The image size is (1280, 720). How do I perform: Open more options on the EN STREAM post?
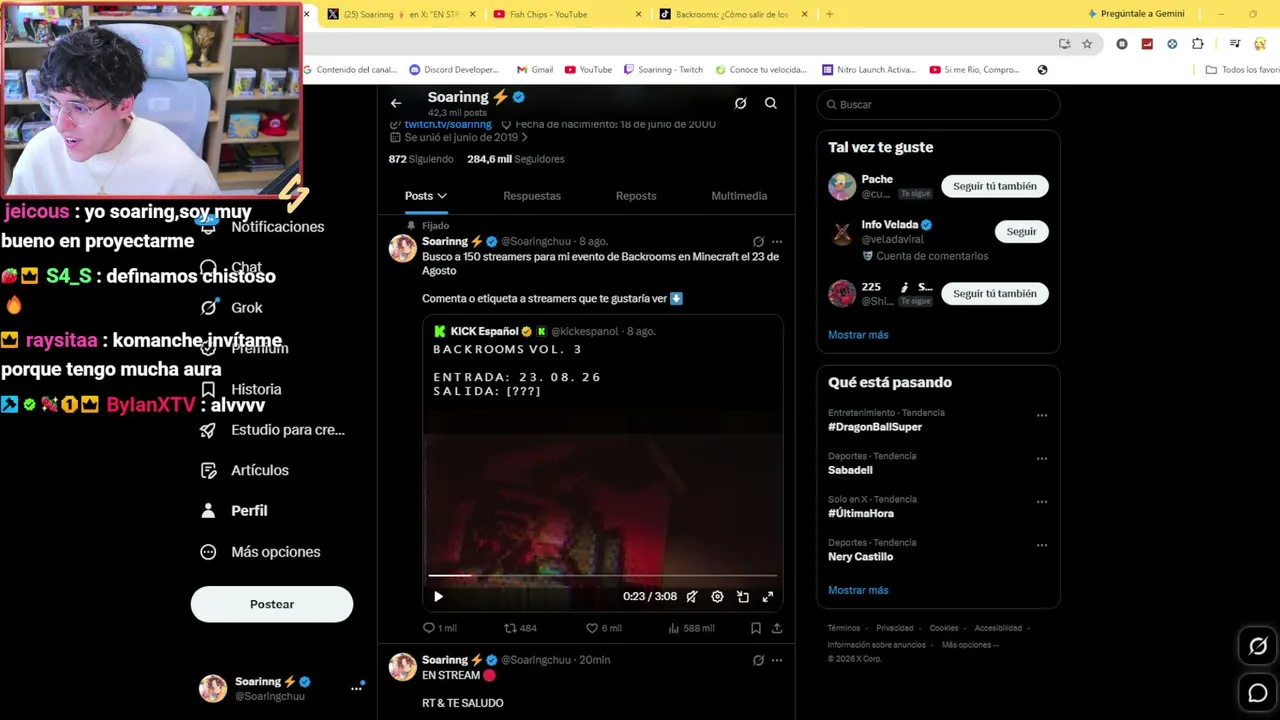pos(777,660)
